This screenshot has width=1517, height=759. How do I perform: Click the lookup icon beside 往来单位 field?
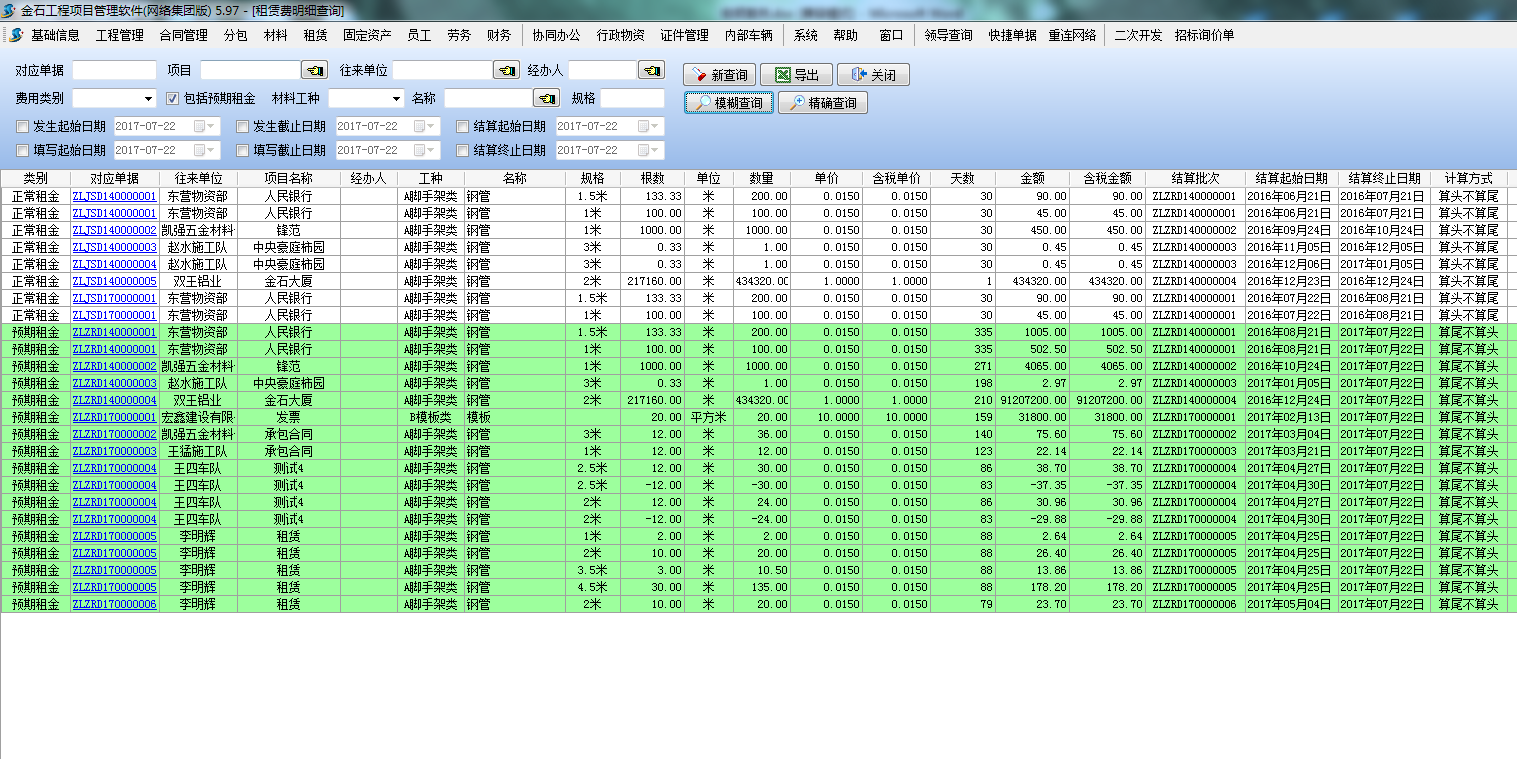click(507, 70)
